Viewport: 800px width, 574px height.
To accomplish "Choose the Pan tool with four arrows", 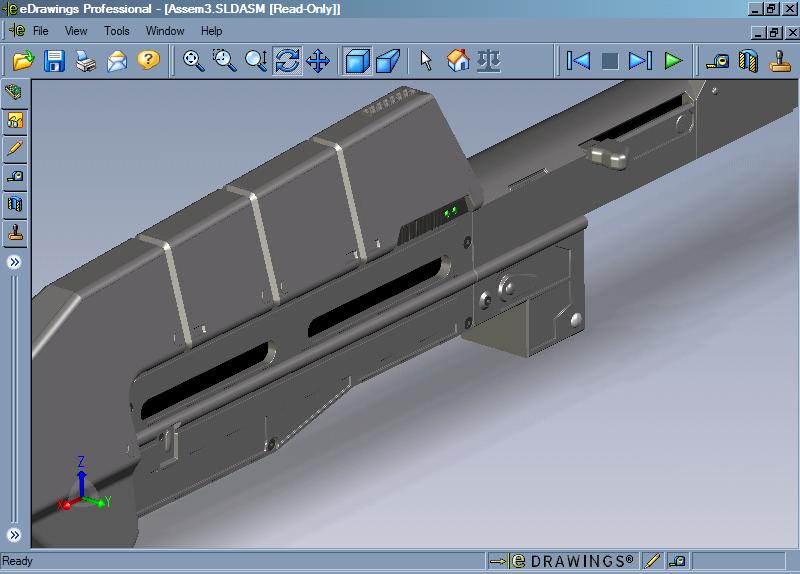I will coord(318,61).
